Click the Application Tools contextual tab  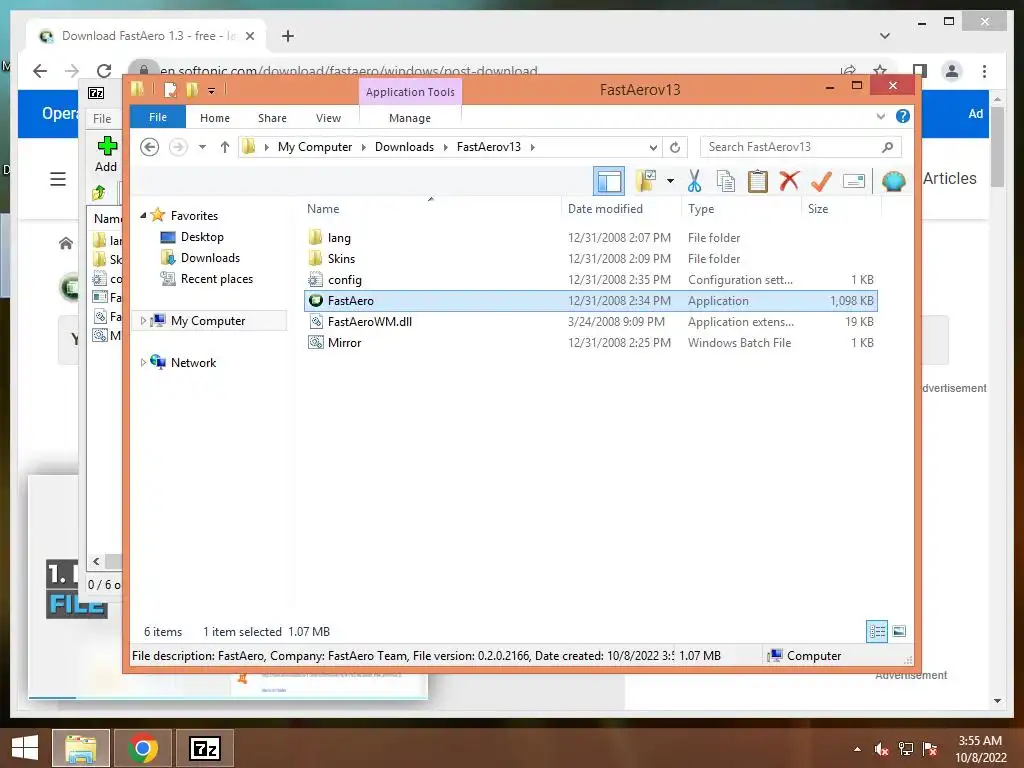(x=410, y=91)
